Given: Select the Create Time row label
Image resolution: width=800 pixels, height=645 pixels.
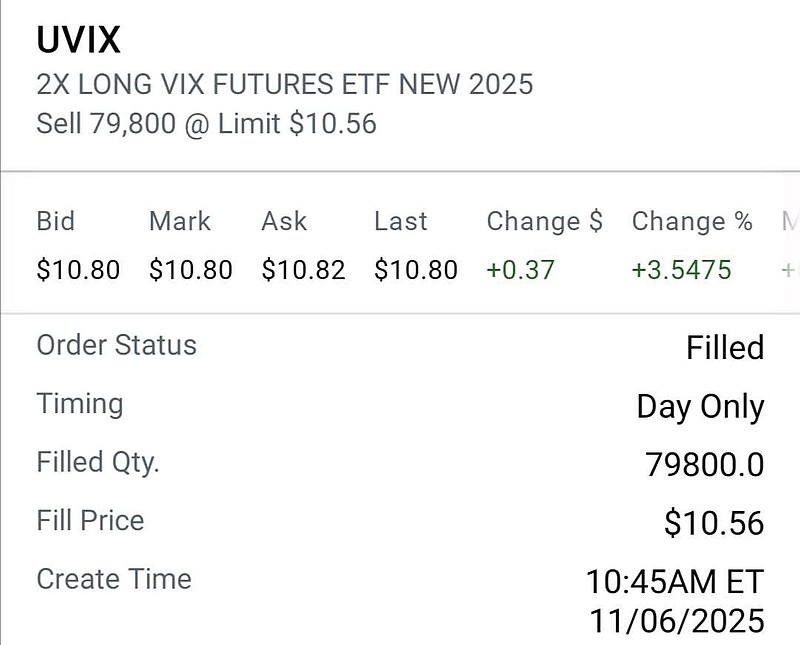Looking at the screenshot, I should point(114,579).
